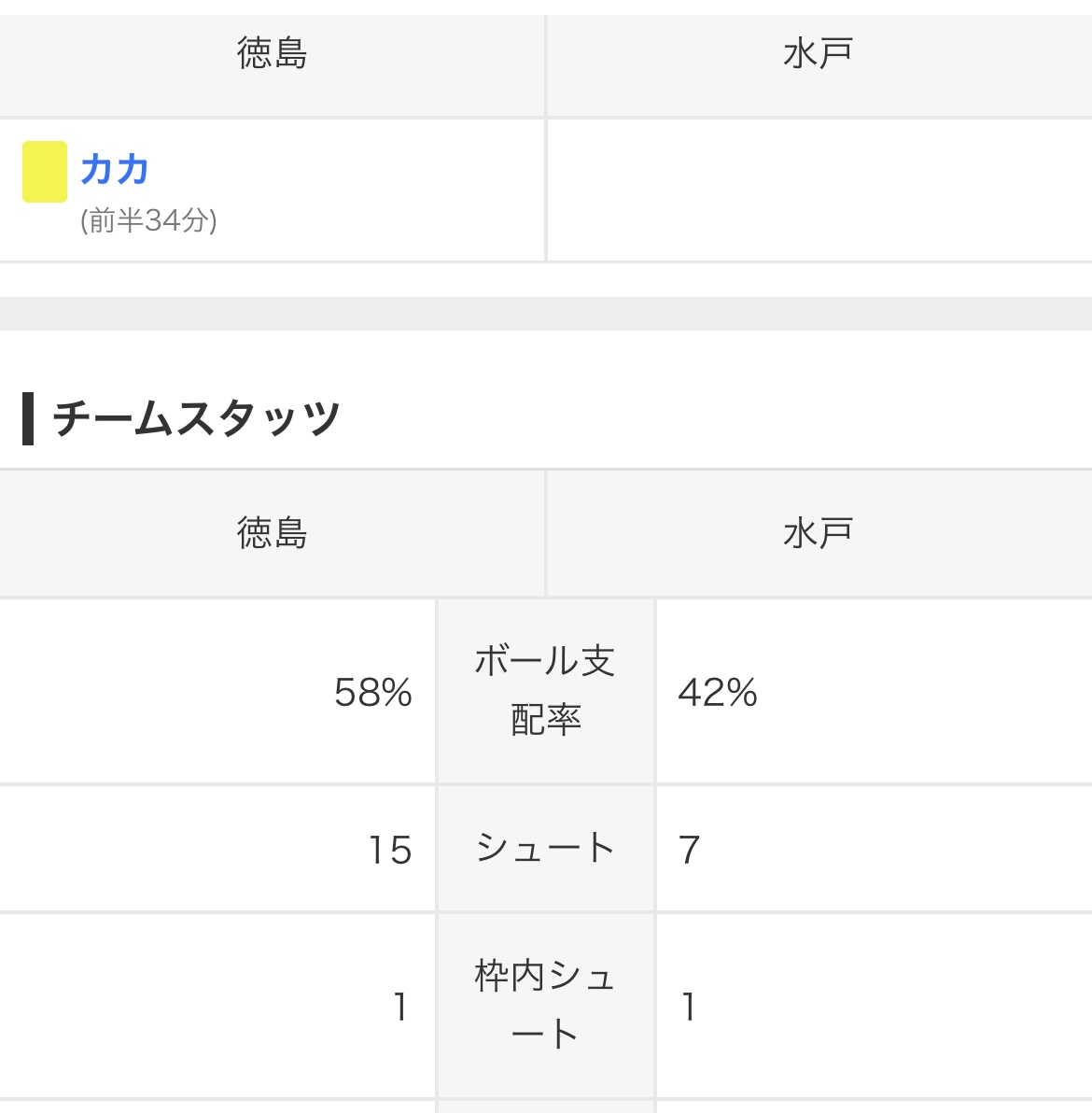Select 徳島 header above the カカ booking
1092x1113 pixels.
[x=272, y=54]
